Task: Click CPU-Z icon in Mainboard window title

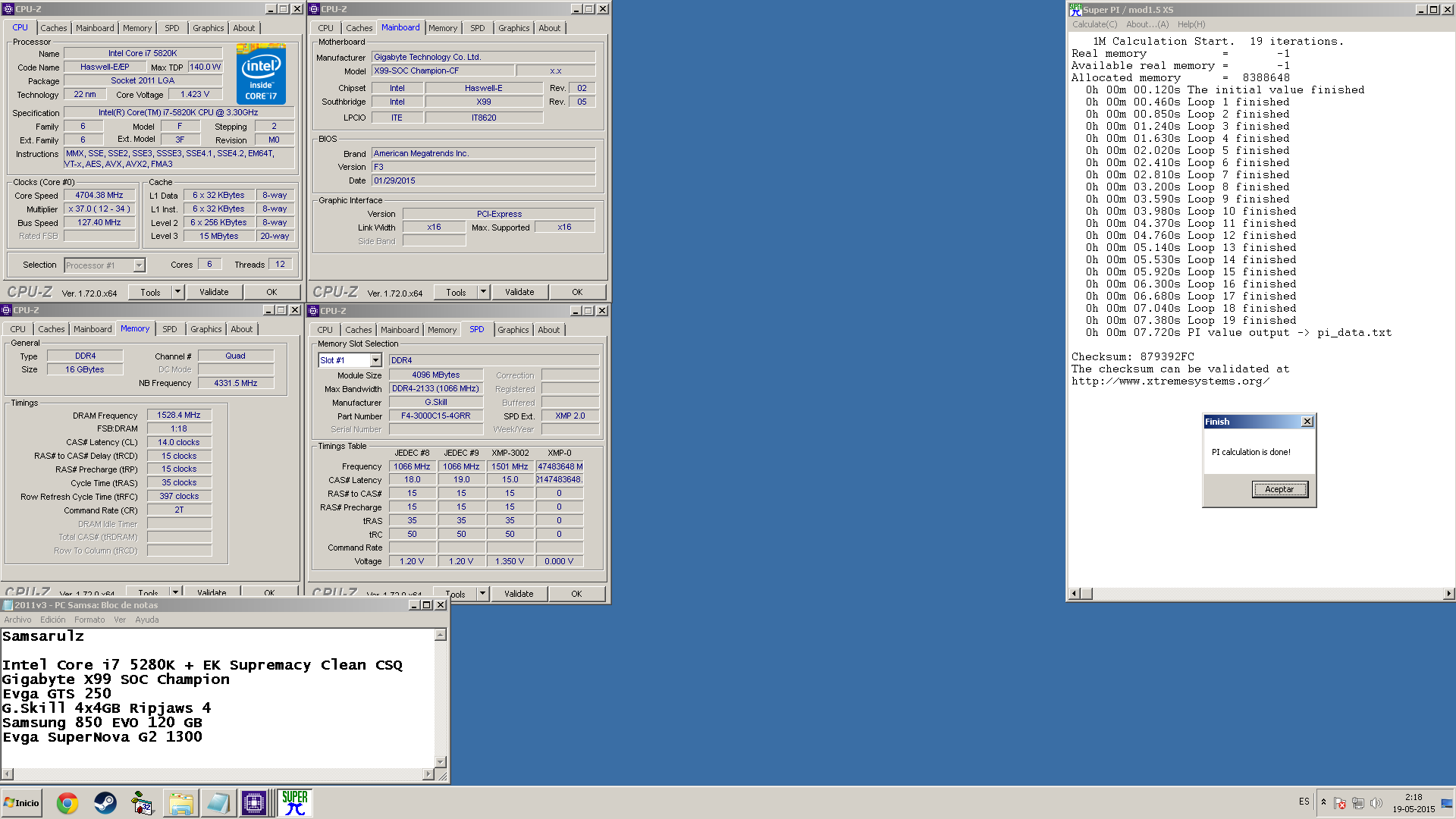Action: click(314, 9)
